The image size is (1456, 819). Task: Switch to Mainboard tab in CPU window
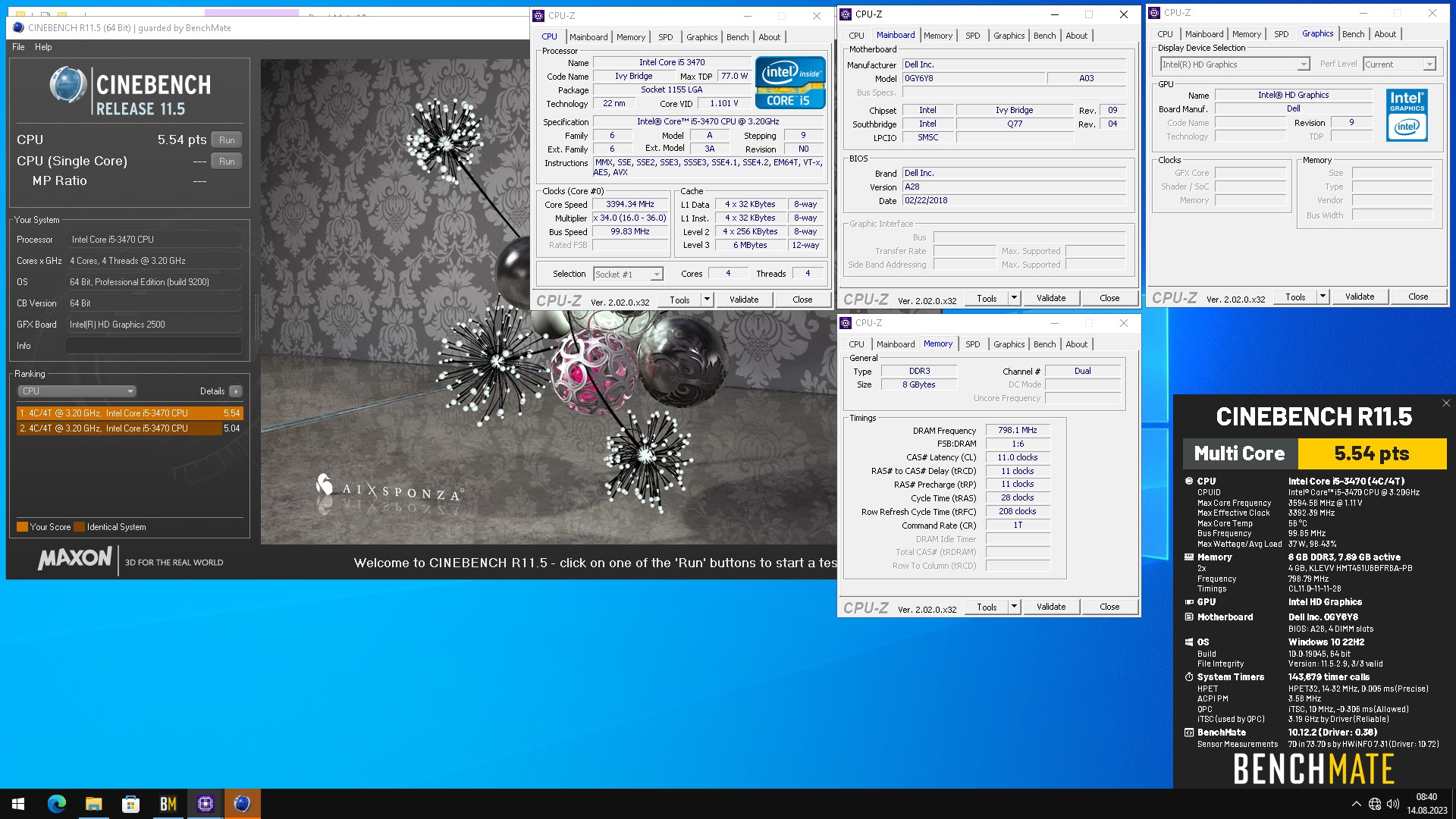(588, 37)
